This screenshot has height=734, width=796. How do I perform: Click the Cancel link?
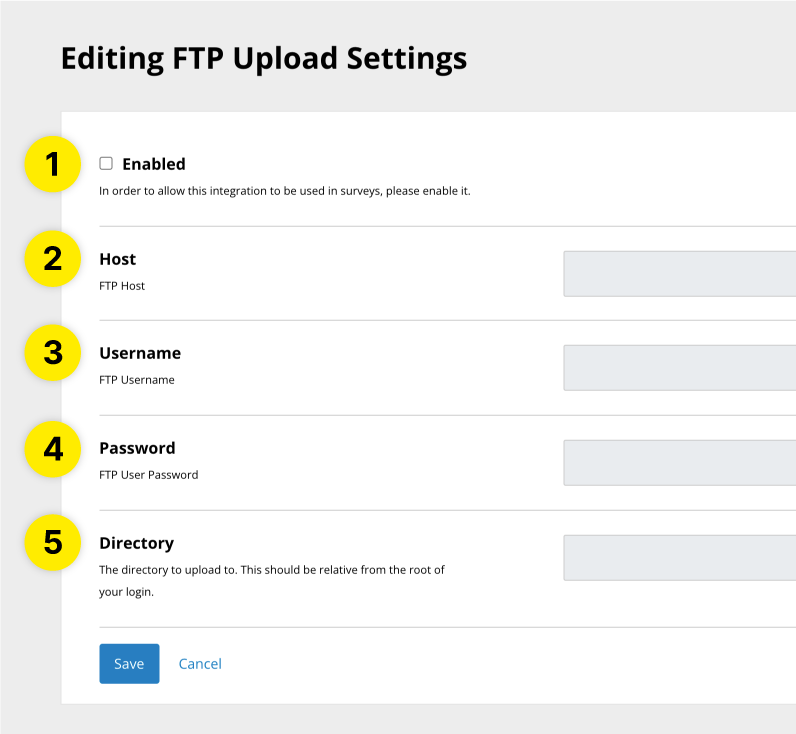click(200, 664)
